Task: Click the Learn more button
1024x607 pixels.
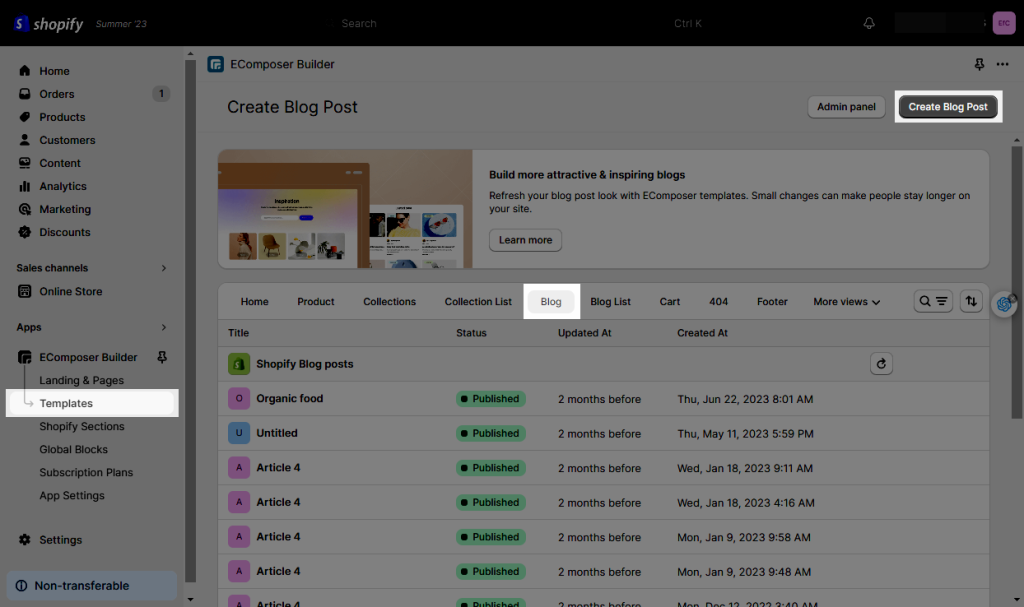Action: click(x=526, y=240)
